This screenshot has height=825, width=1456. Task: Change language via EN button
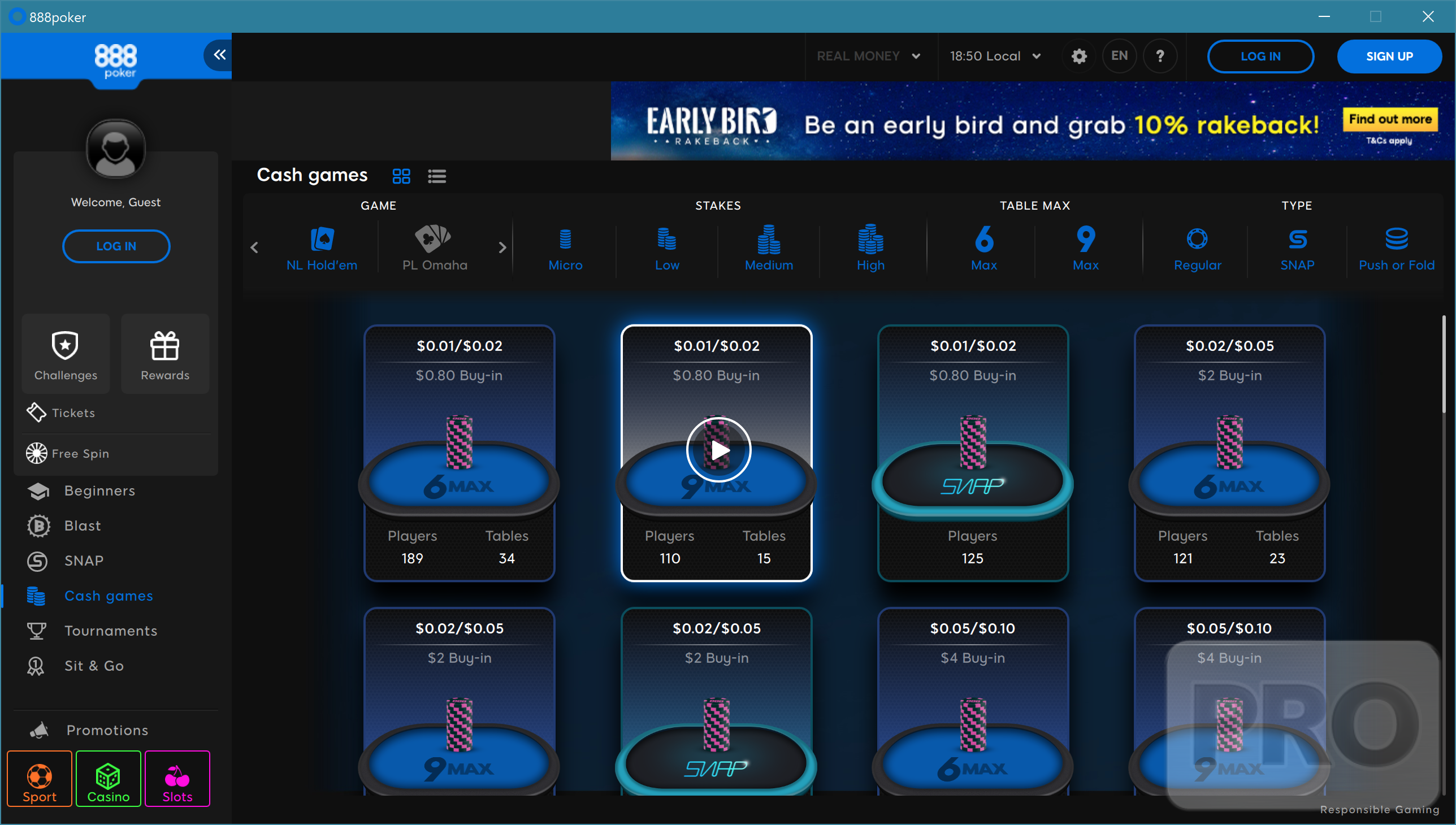(1119, 56)
